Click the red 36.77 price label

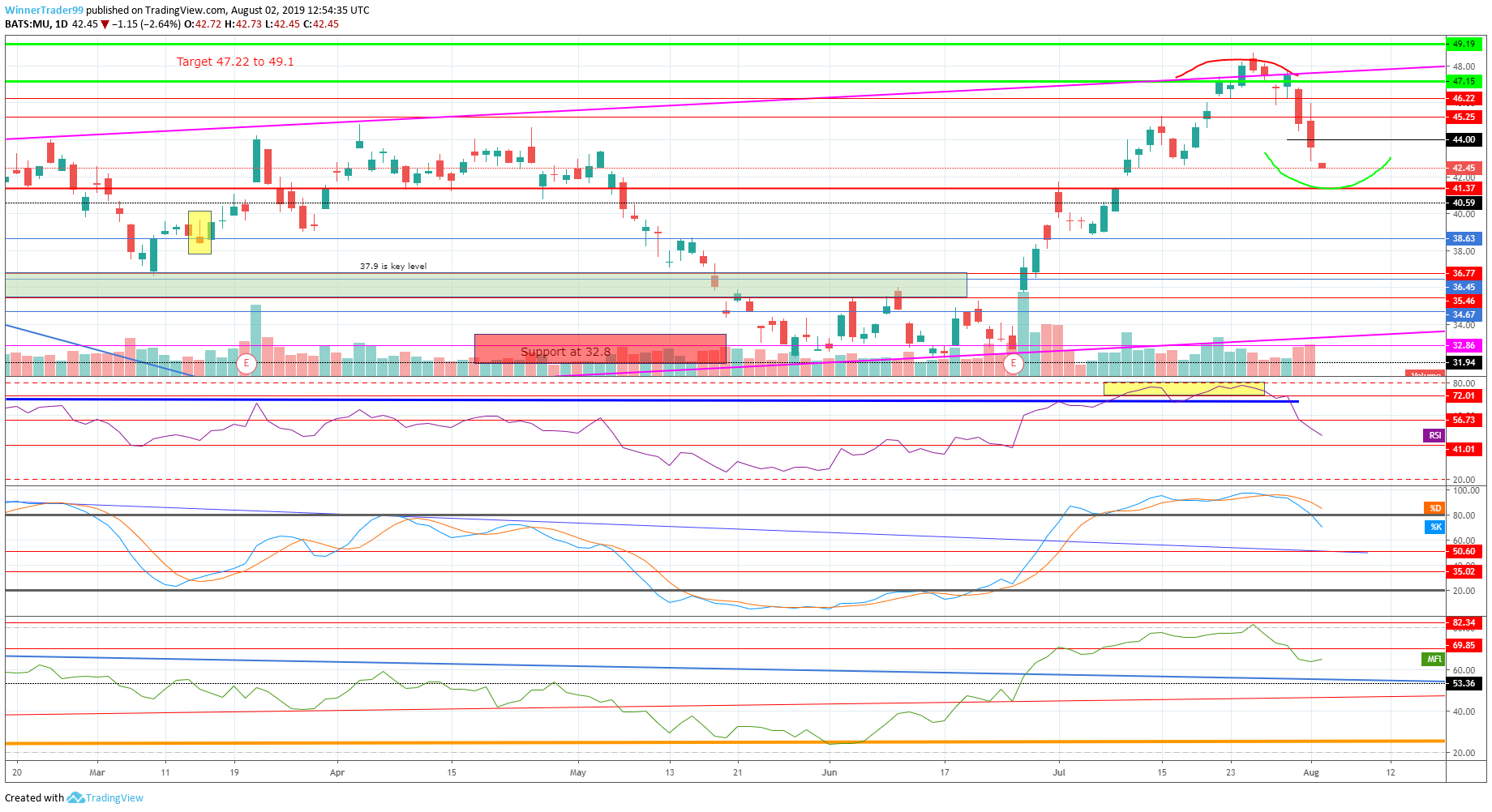[1464, 273]
